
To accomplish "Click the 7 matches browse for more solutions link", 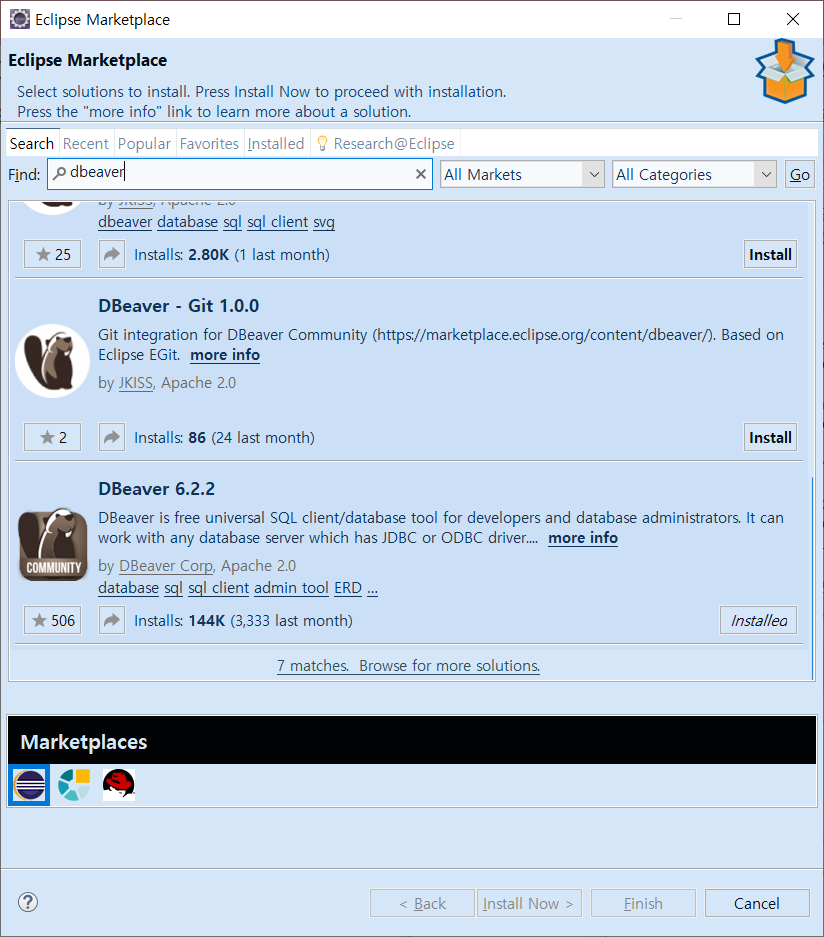I will click(408, 666).
